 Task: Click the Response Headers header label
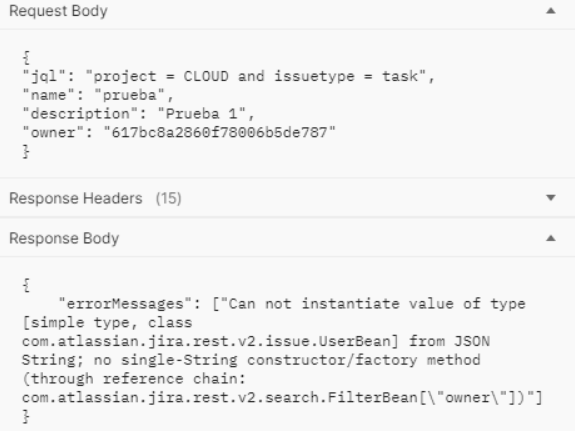[76, 198]
